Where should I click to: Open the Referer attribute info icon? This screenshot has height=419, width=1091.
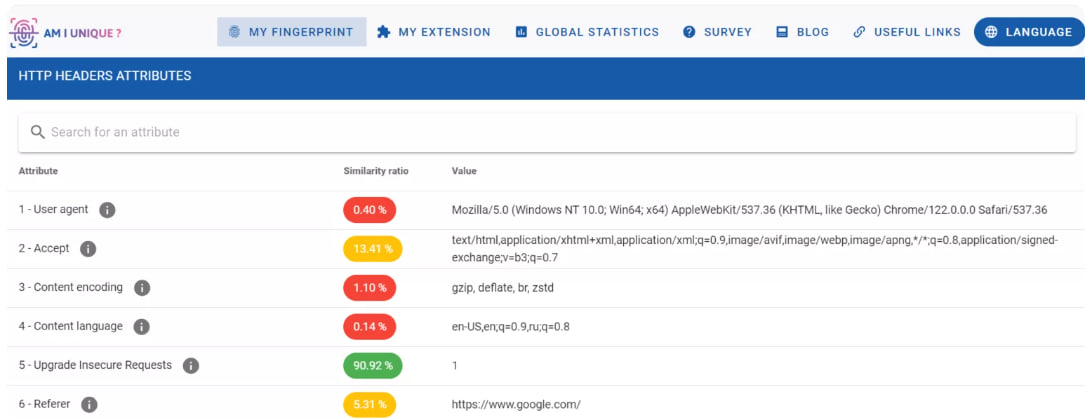(x=89, y=405)
